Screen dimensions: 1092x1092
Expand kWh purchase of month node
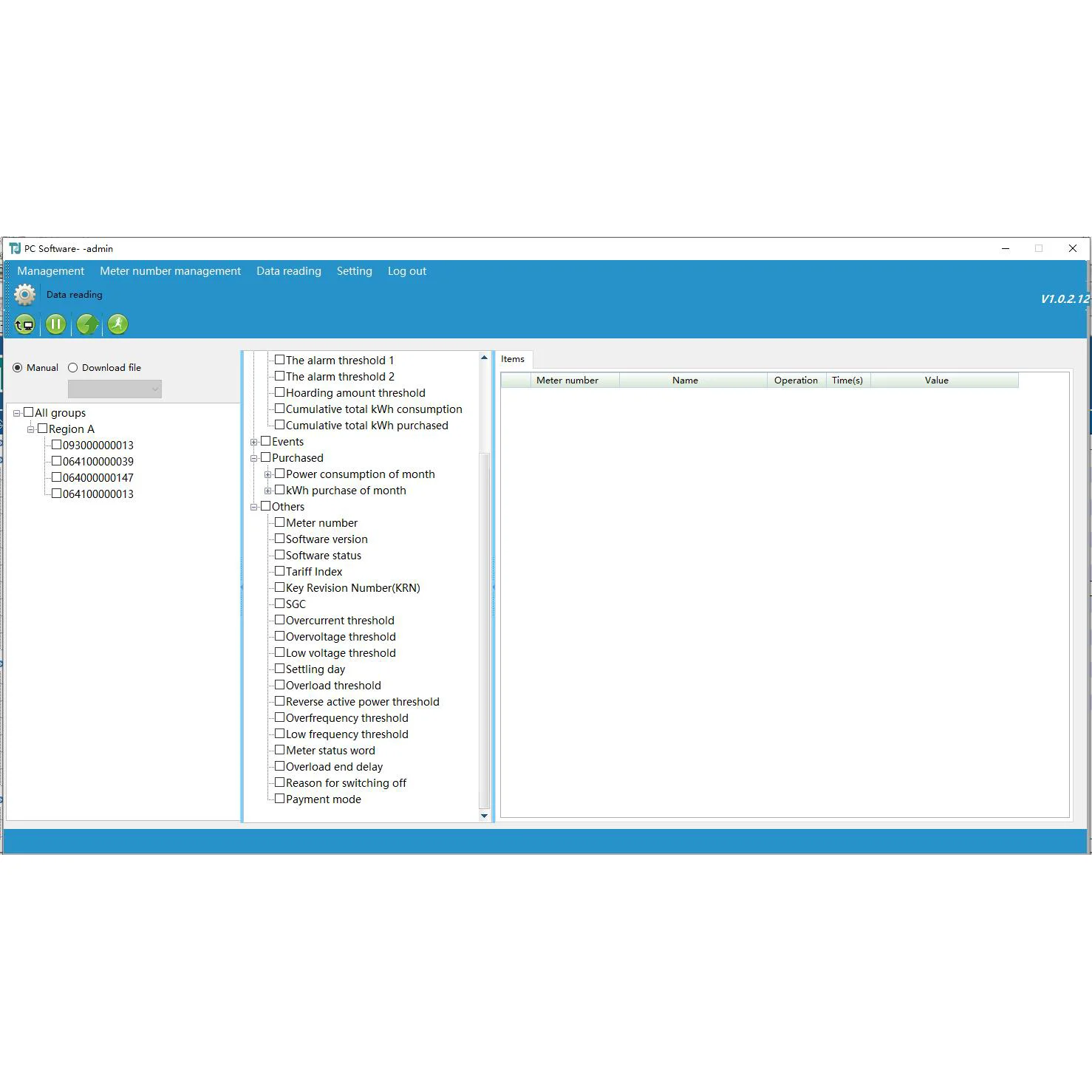pos(267,491)
